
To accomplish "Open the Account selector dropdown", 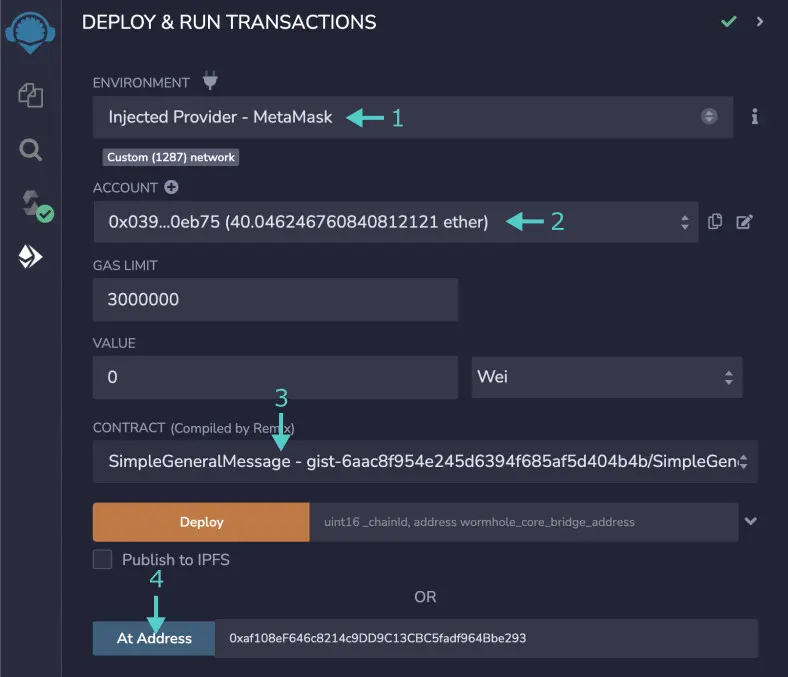I will click(x=396, y=222).
